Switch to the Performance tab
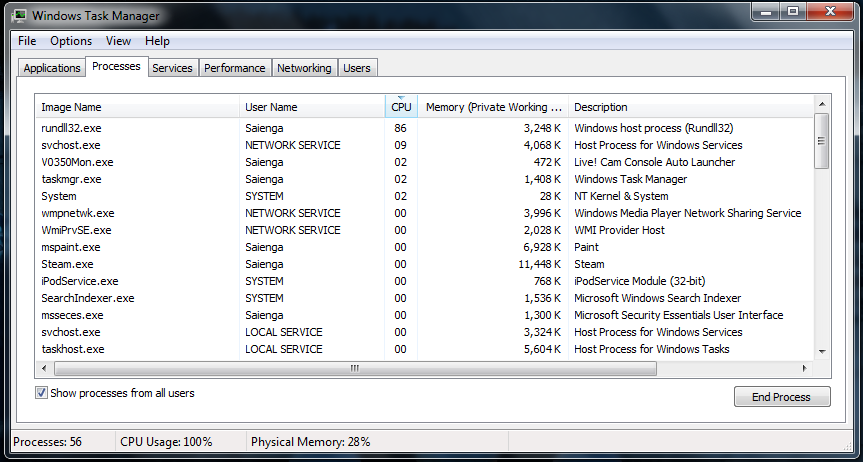The image size is (863, 462). point(235,68)
